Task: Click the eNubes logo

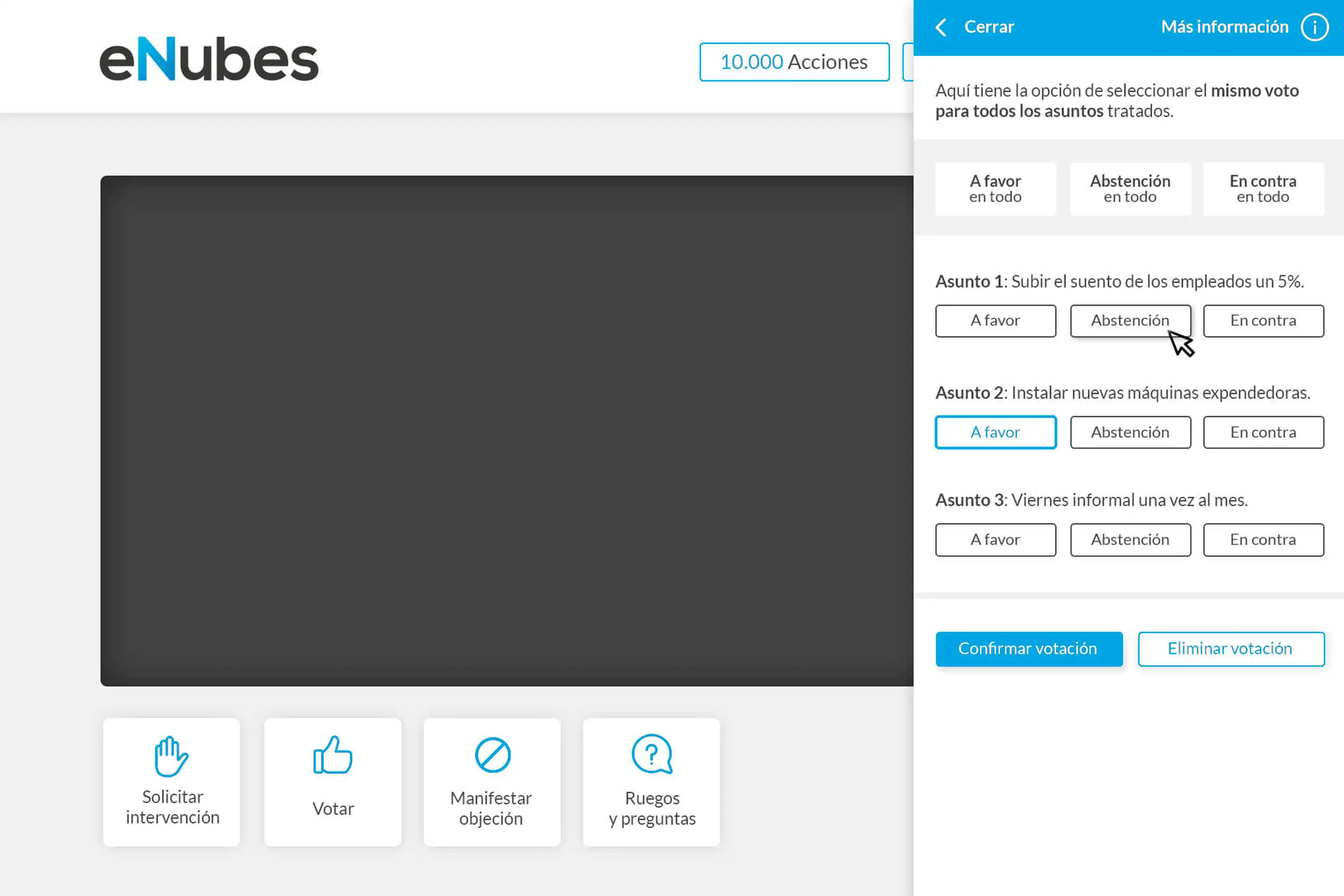Action: pos(209,60)
